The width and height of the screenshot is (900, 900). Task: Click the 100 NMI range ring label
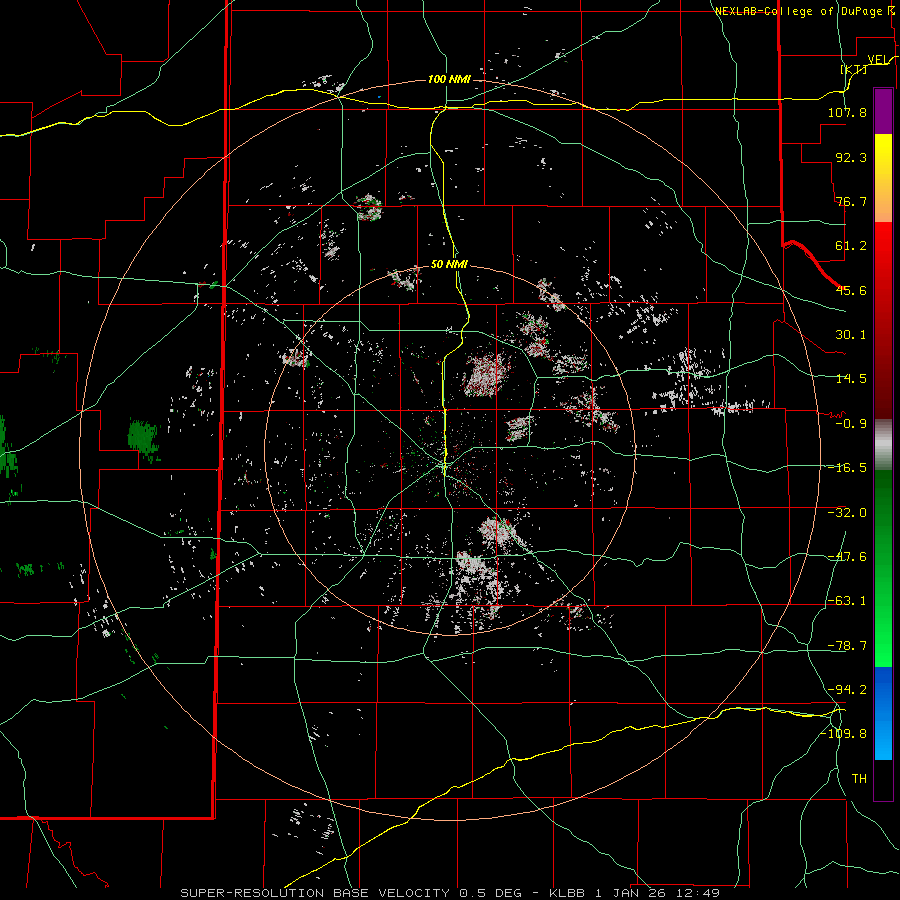(449, 79)
